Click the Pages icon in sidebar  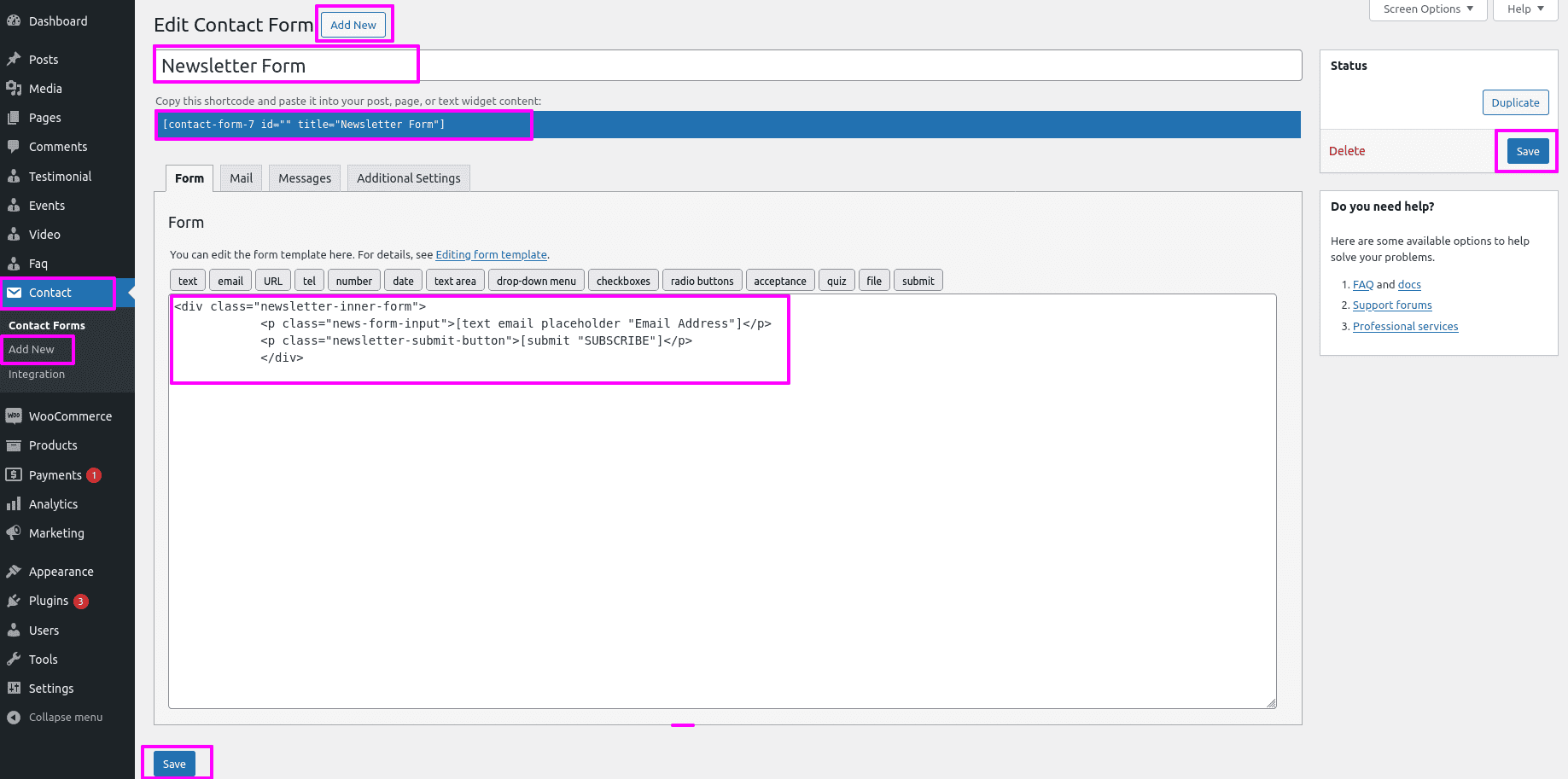click(x=14, y=117)
